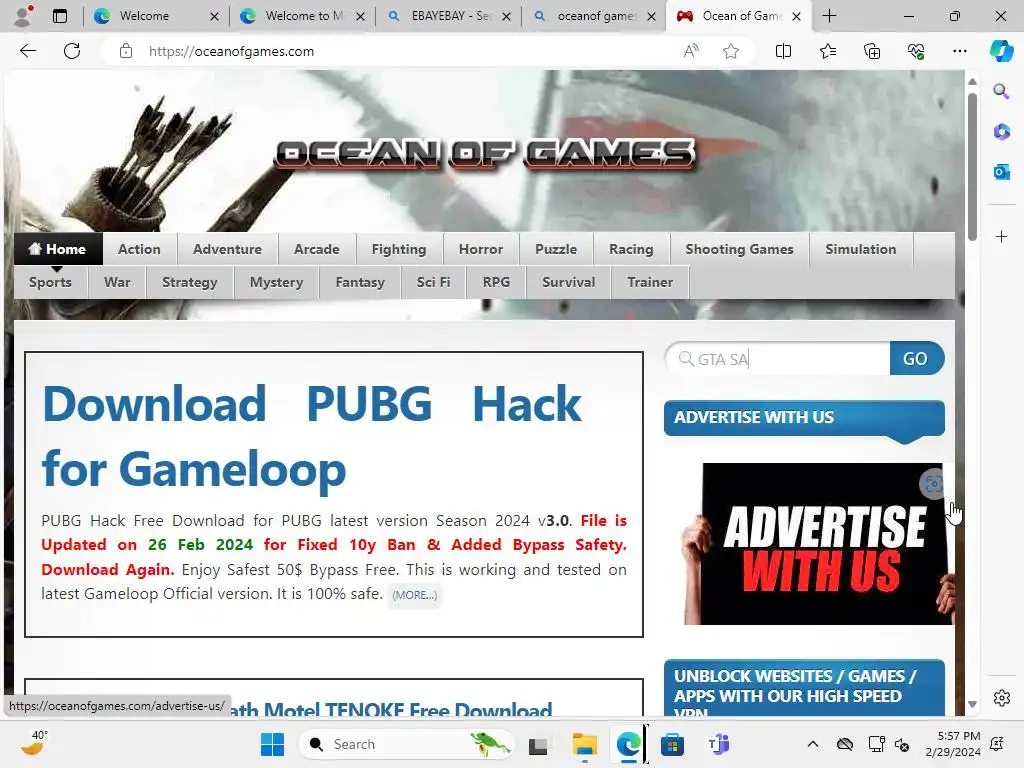1024x768 pixels.
Task: Open Outlook in the sidebar
Action: 1001,172
